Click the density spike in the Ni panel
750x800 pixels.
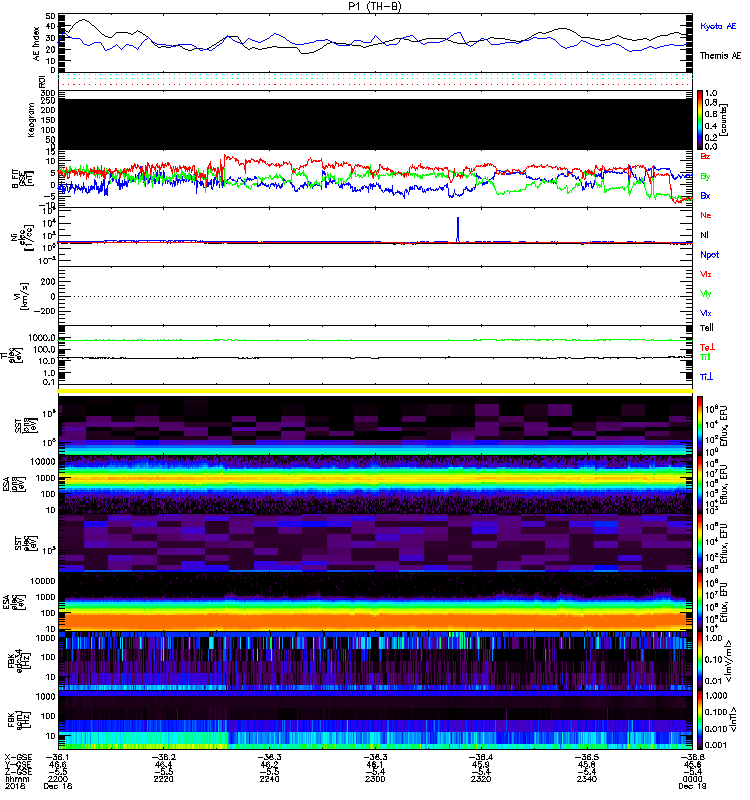click(458, 228)
